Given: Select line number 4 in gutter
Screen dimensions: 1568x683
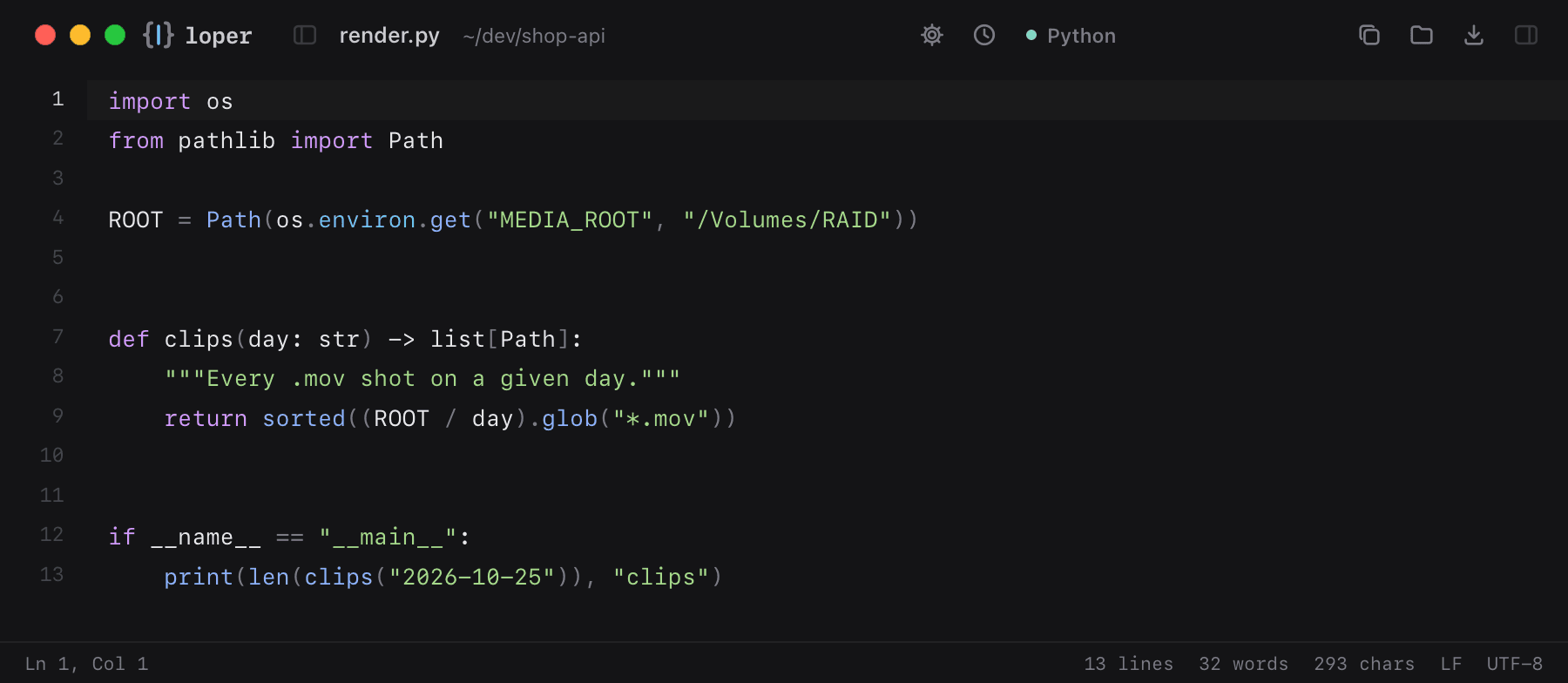Looking at the screenshot, I should [x=57, y=217].
